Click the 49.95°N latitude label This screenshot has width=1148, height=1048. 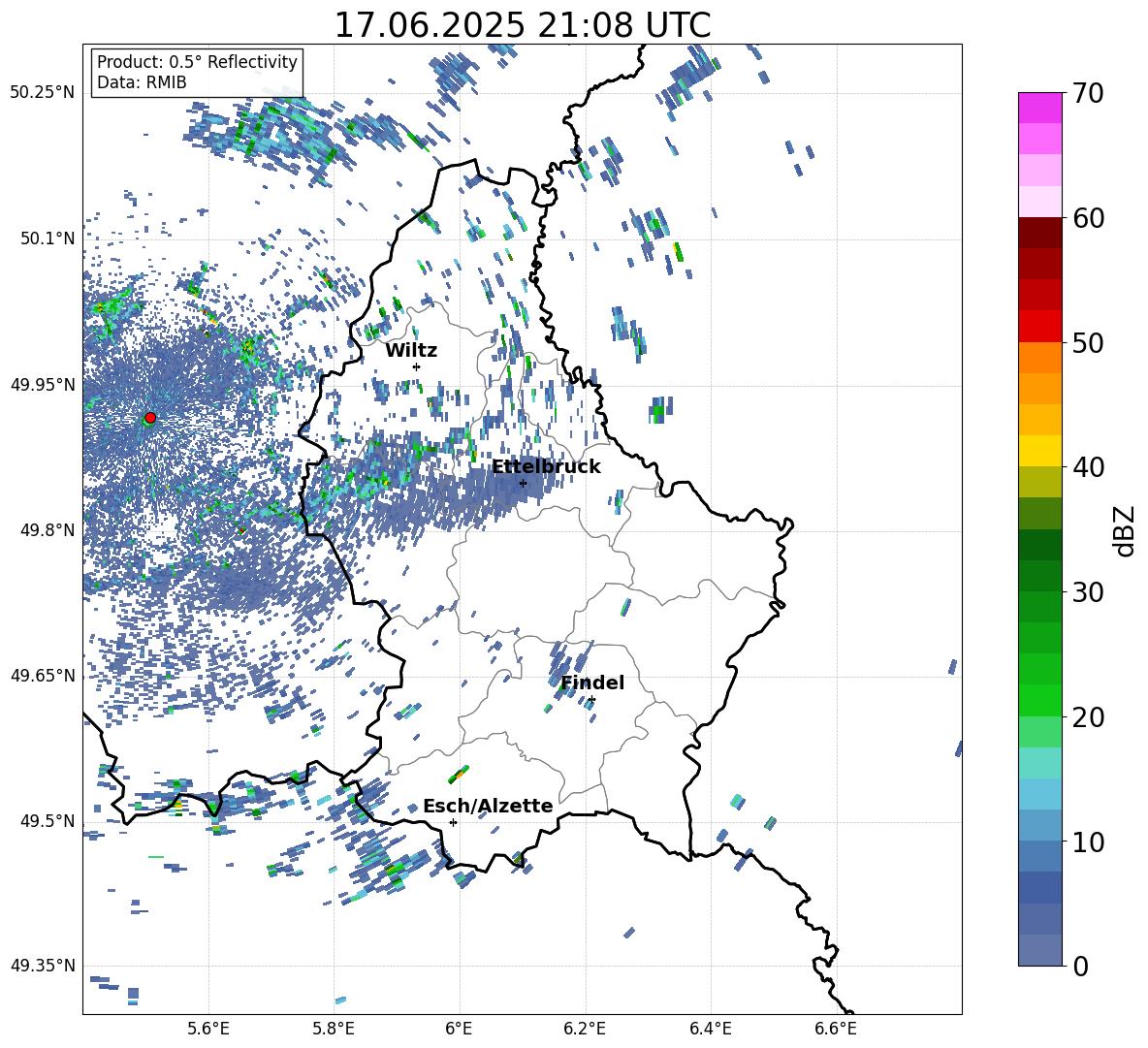[x=43, y=384]
